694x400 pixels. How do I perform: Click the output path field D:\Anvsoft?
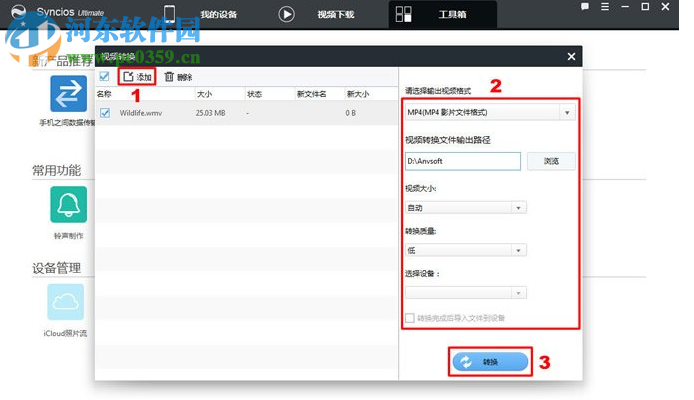coord(463,161)
